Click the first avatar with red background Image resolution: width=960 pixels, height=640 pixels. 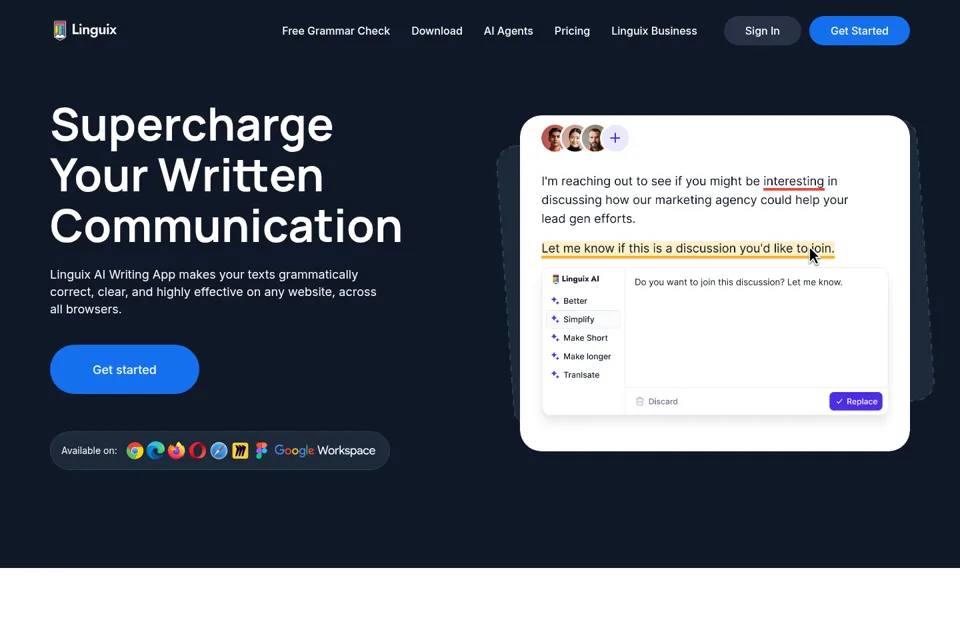tap(553, 138)
